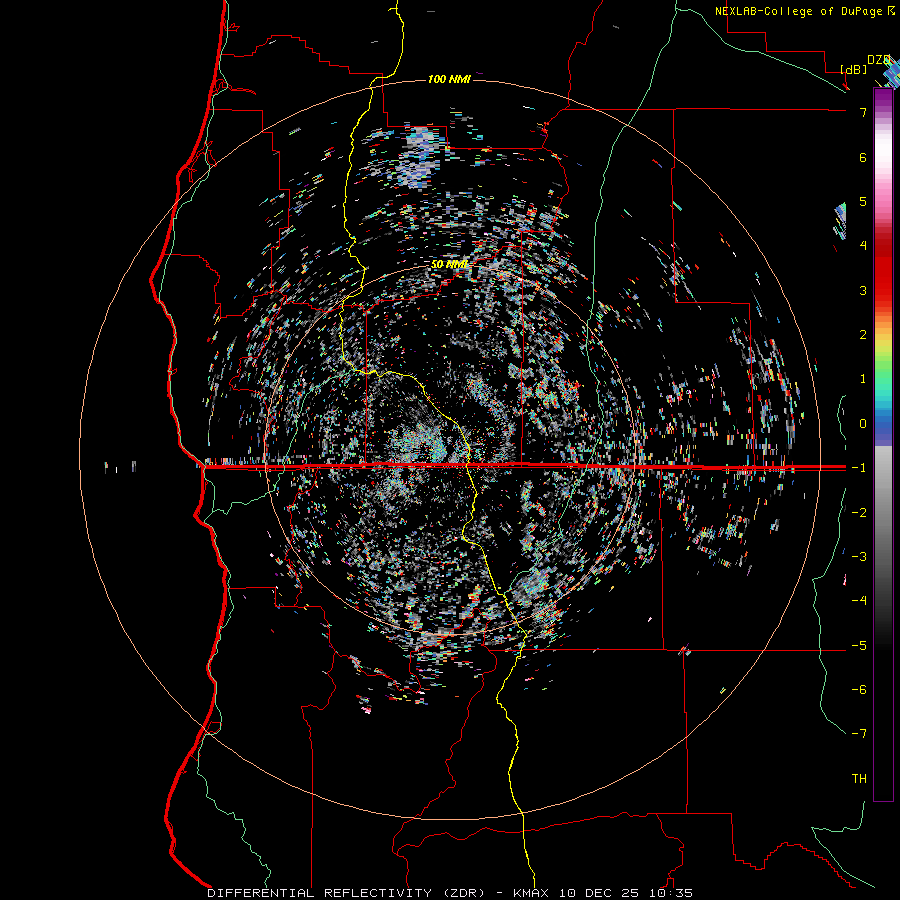Click the -7 value on the dB scale
This screenshot has width=900, height=900.
[x=859, y=734]
